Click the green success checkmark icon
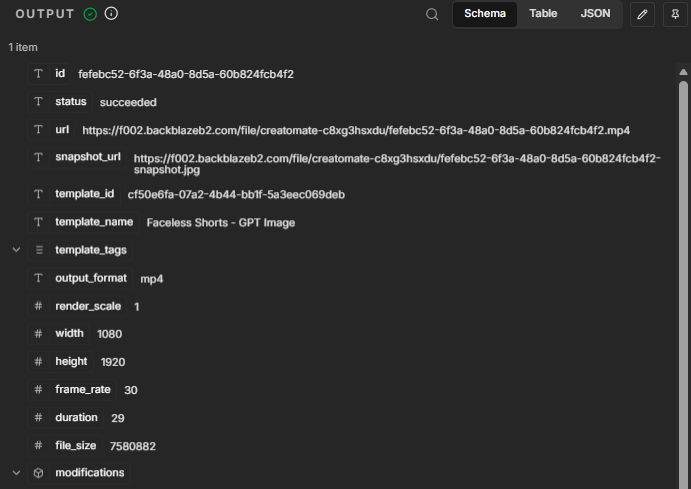 click(x=90, y=14)
